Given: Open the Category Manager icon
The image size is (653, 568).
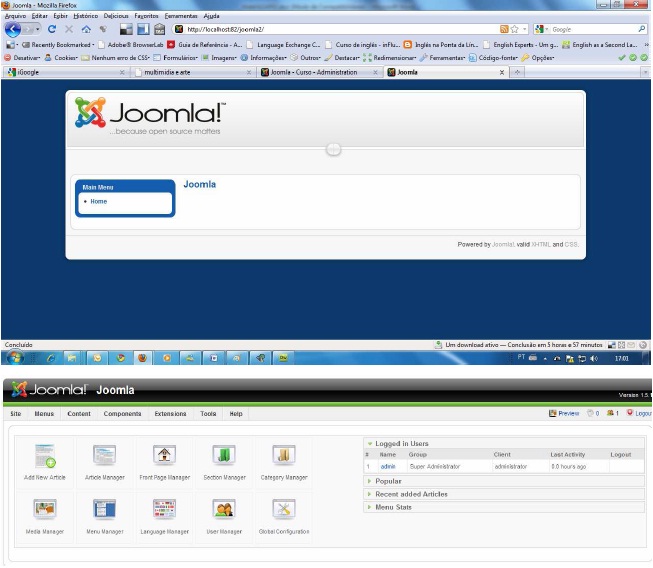Looking at the screenshot, I should (284, 462).
